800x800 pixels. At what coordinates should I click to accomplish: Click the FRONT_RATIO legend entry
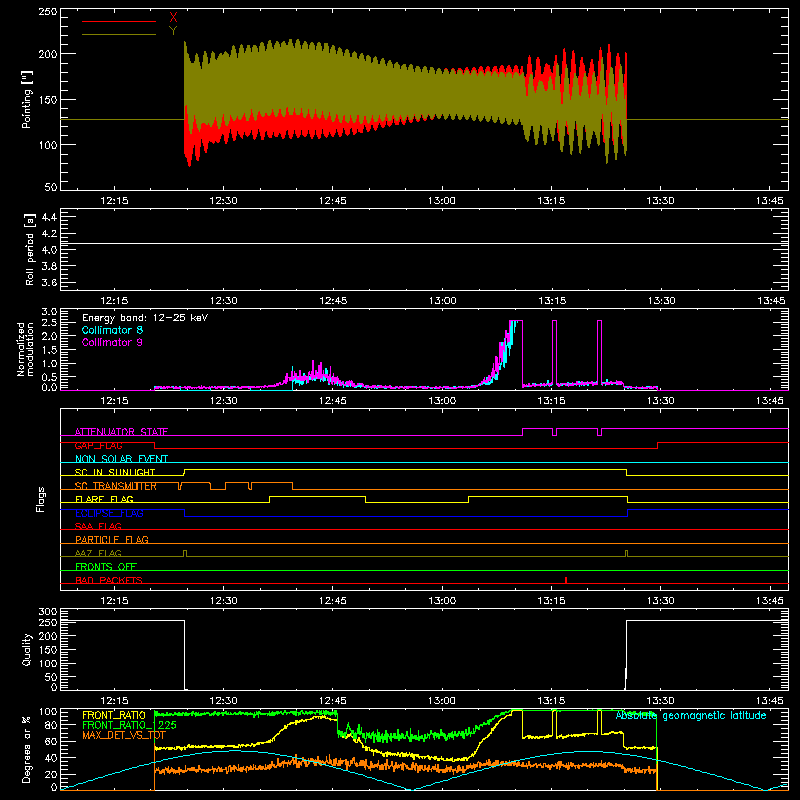click(114, 715)
